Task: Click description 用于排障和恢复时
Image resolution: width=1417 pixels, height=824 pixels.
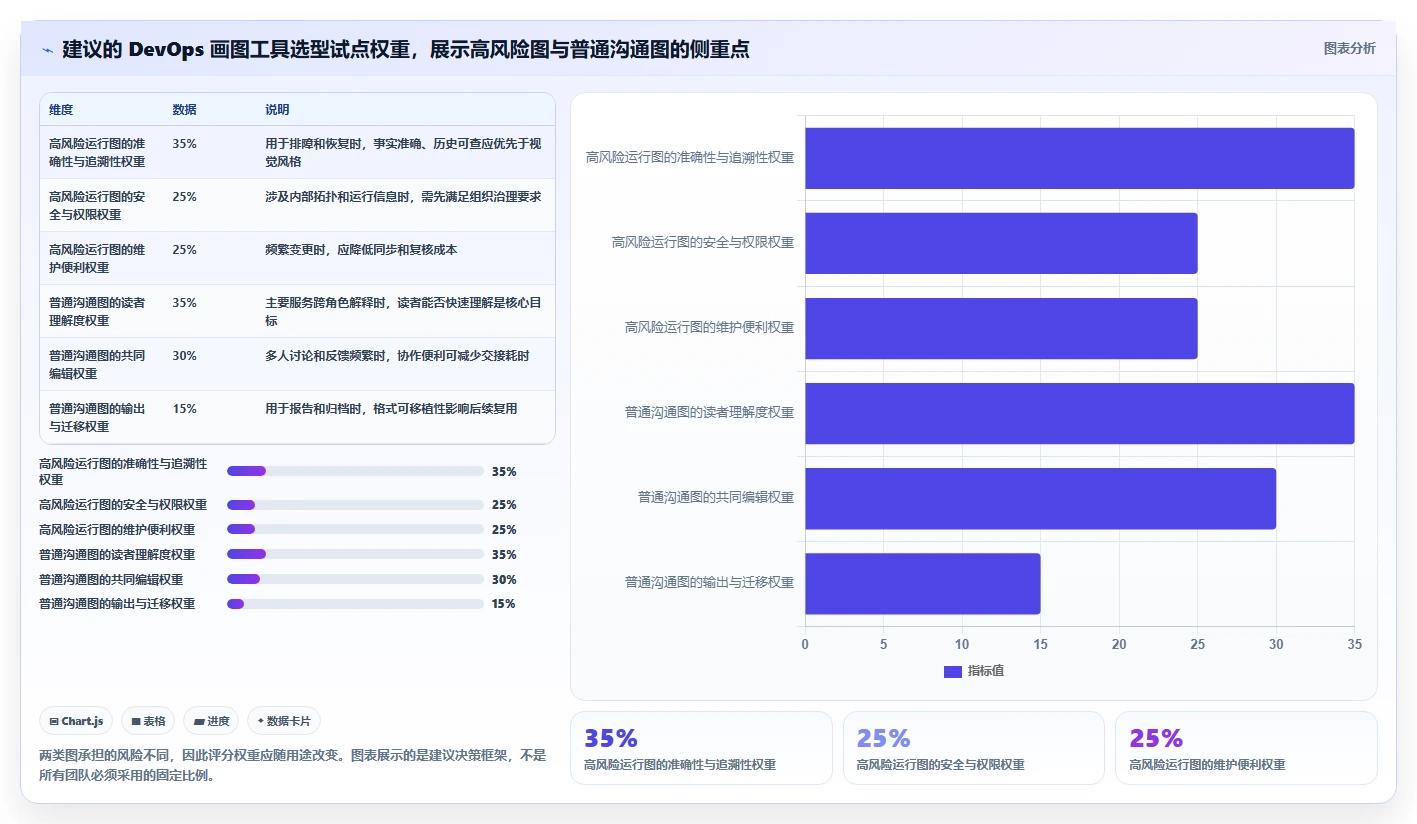Action: [403, 152]
